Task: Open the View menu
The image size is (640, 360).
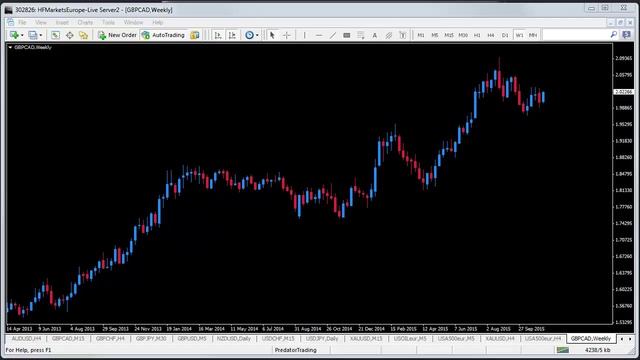Action: (x=41, y=22)
